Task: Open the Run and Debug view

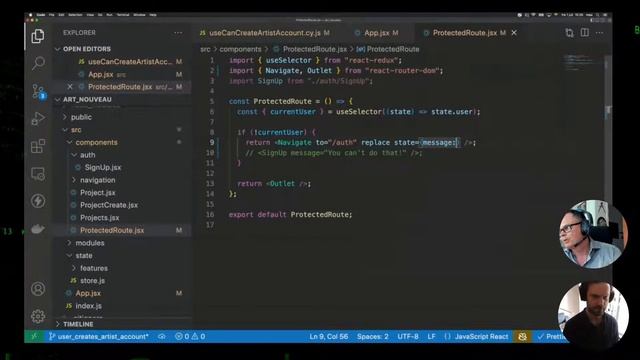Action: pyautogui.click(x=38, y=119)
